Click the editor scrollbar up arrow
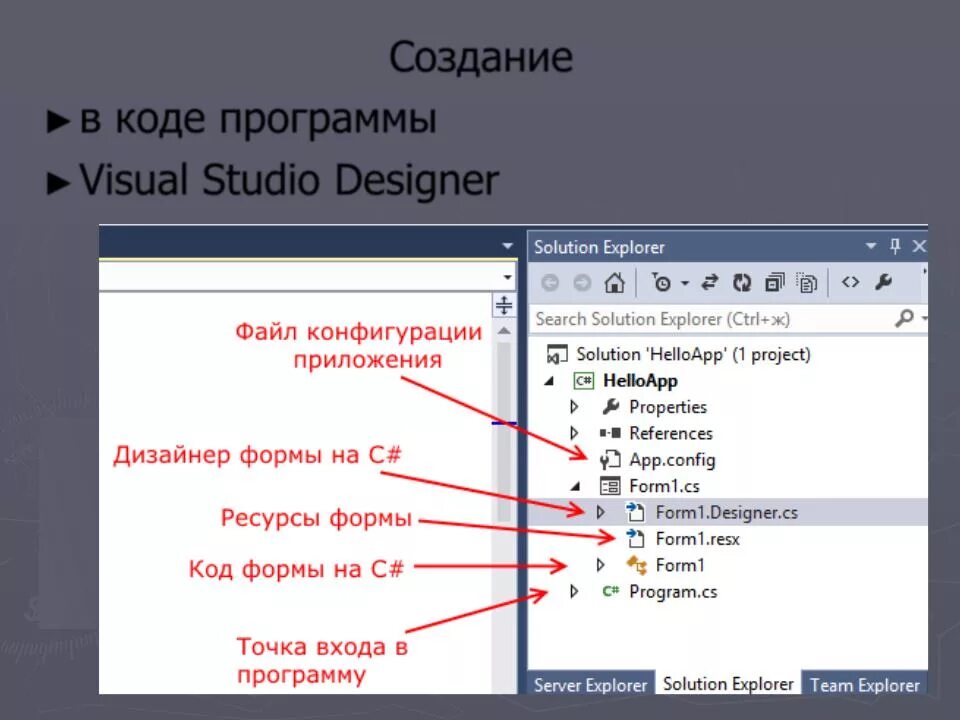Image resolution: width=960 pixels, height=720 pixels. [504, 331]
